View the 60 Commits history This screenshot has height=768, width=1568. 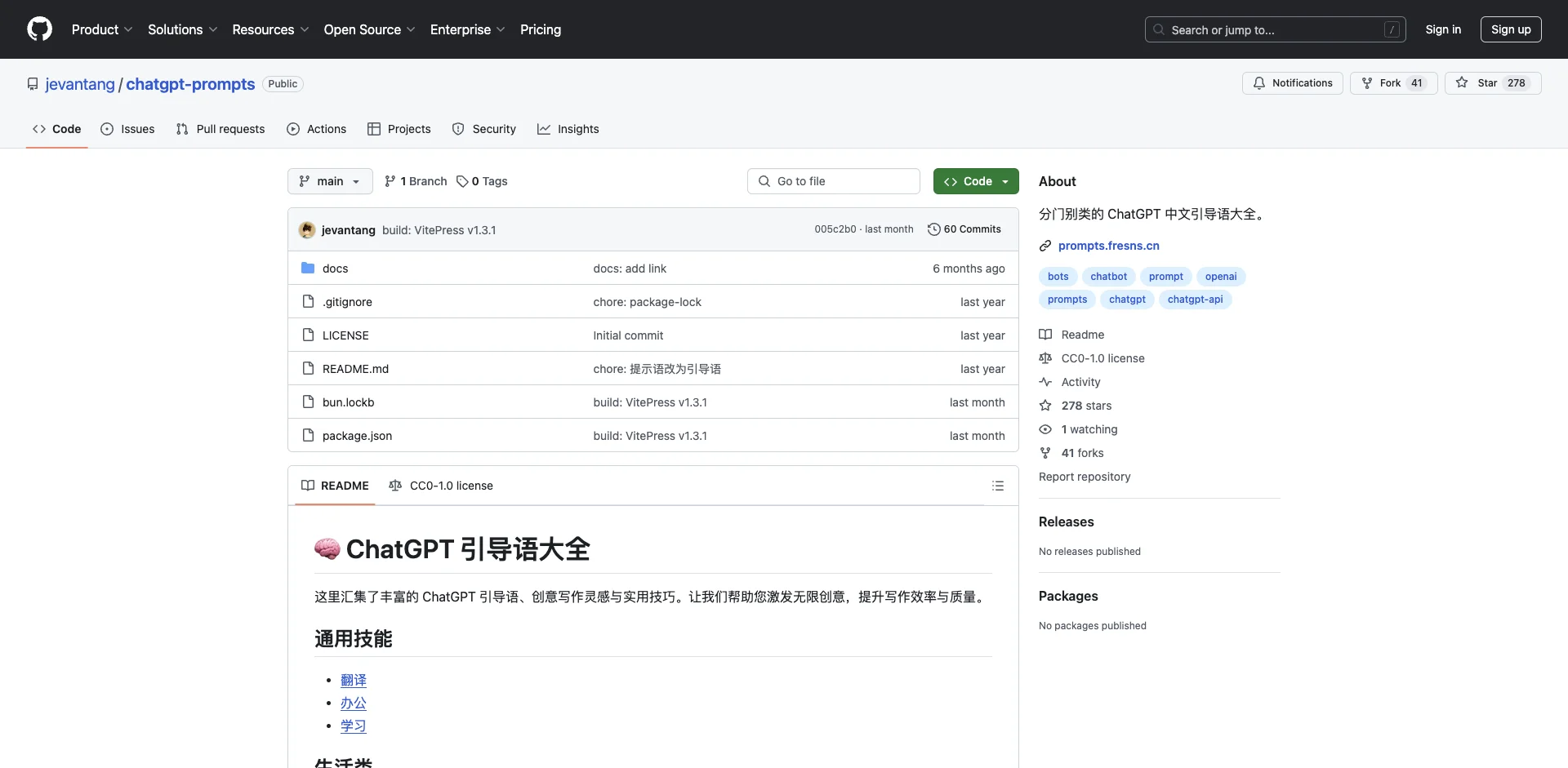pyautogui.click(x=964, y=229)
